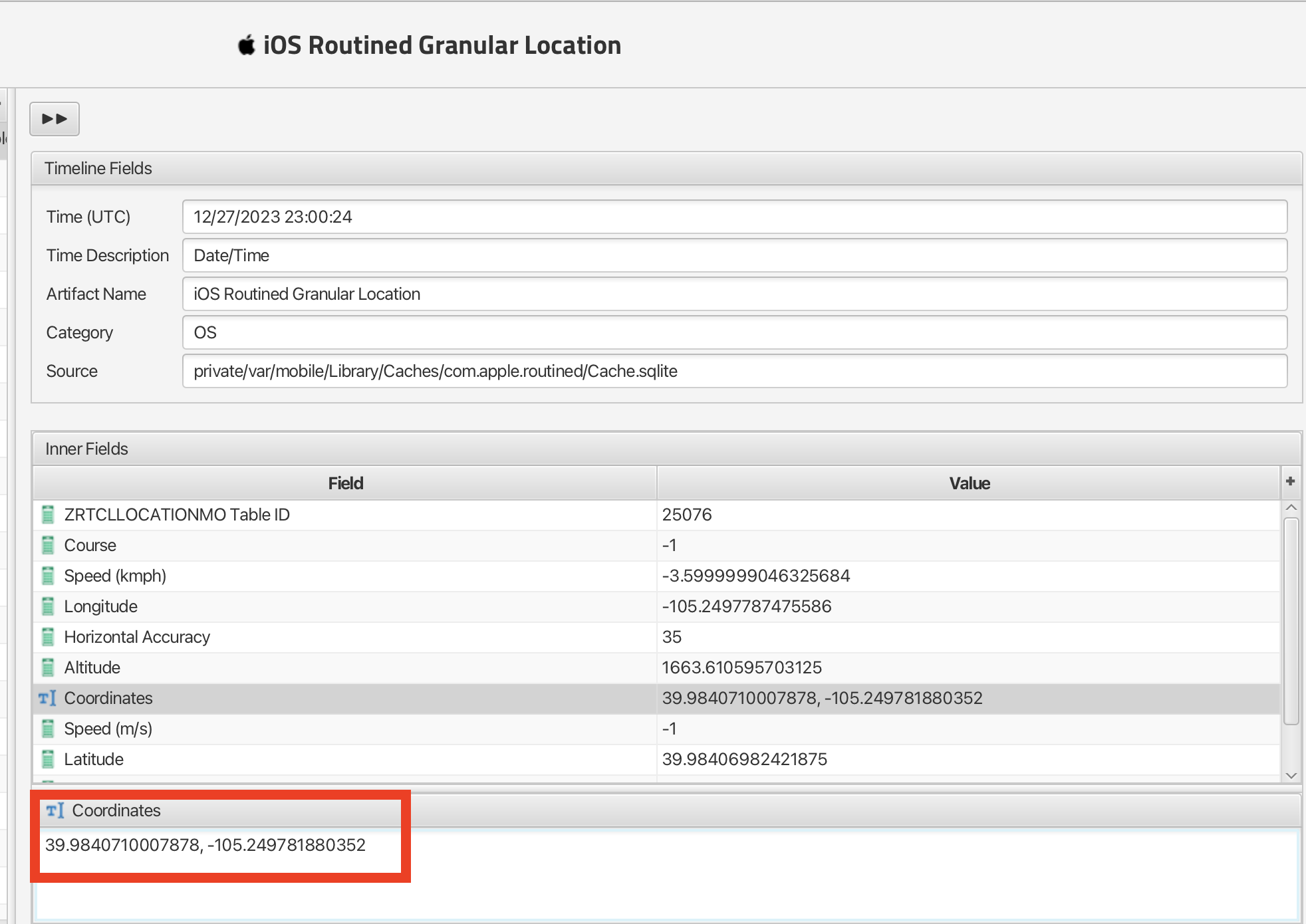The image size is (1306, 924).
Task: Click the Source path field
Action: point(735,371)
